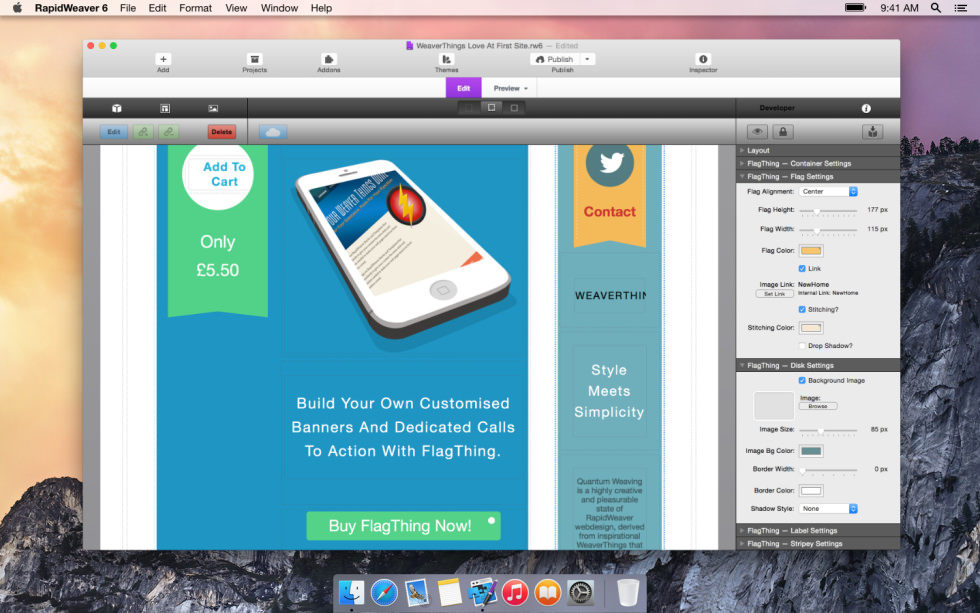
Task: Expand FlagThing Container Settings section
Action: pyautogui.click(x=818, y=164)
